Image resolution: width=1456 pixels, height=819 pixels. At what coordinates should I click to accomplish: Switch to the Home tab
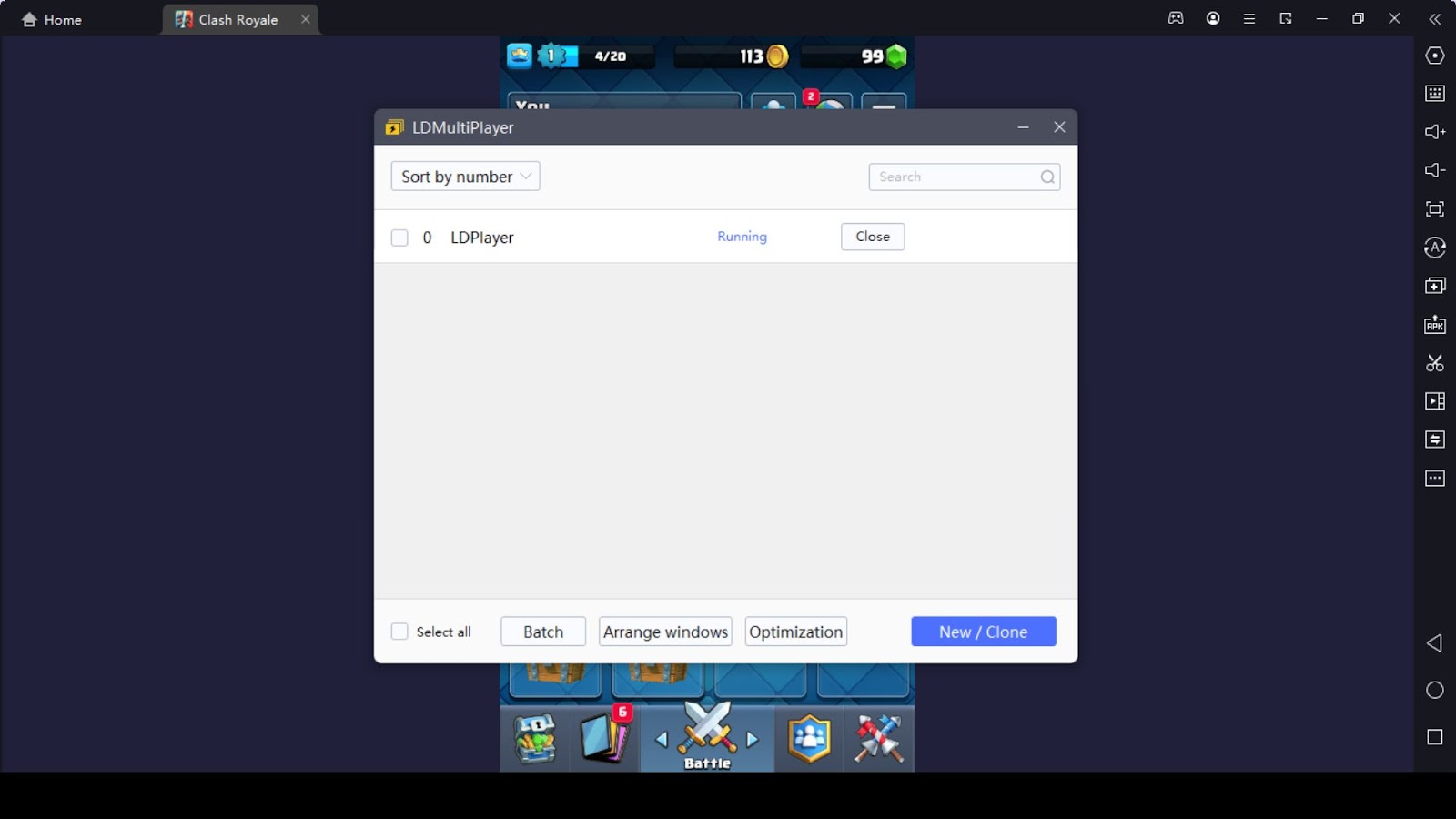tap(52, 19)
